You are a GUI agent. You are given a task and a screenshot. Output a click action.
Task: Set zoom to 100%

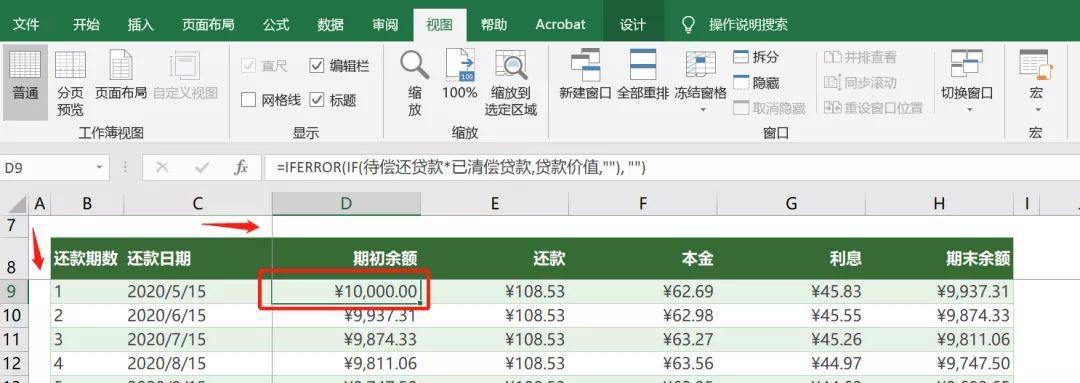459,74
